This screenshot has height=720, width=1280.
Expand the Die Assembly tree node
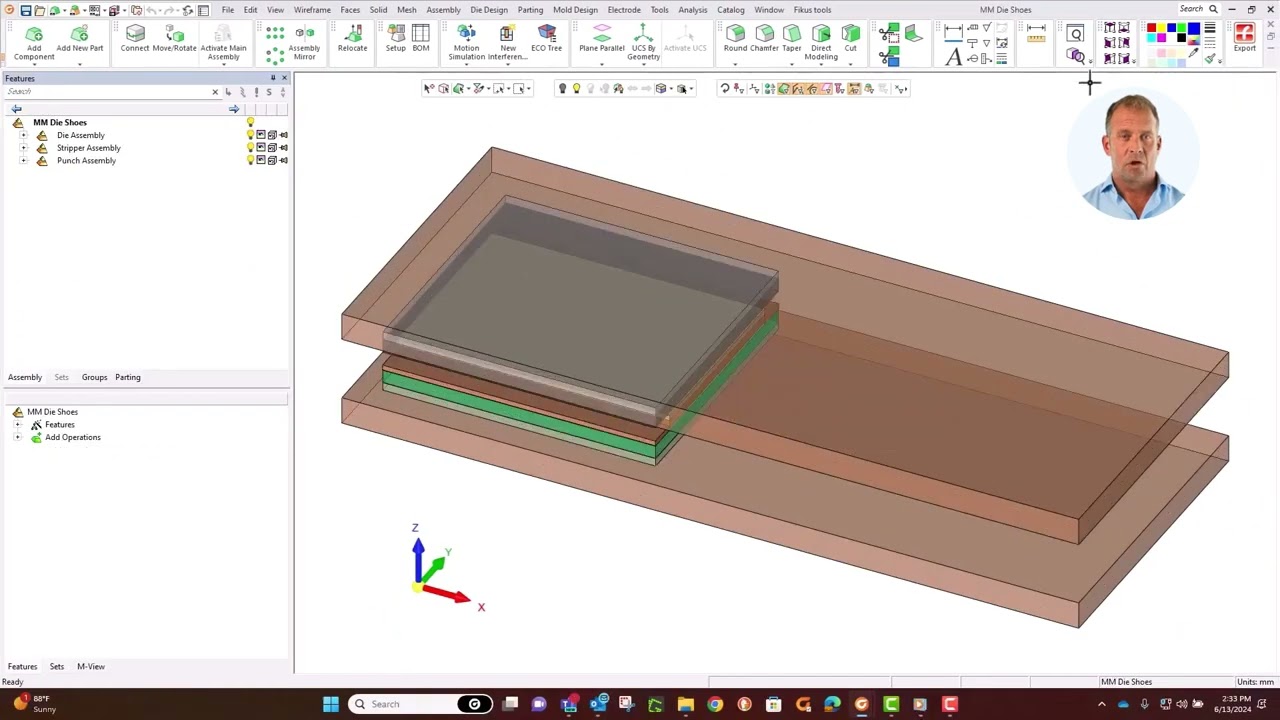pos(23,135)
